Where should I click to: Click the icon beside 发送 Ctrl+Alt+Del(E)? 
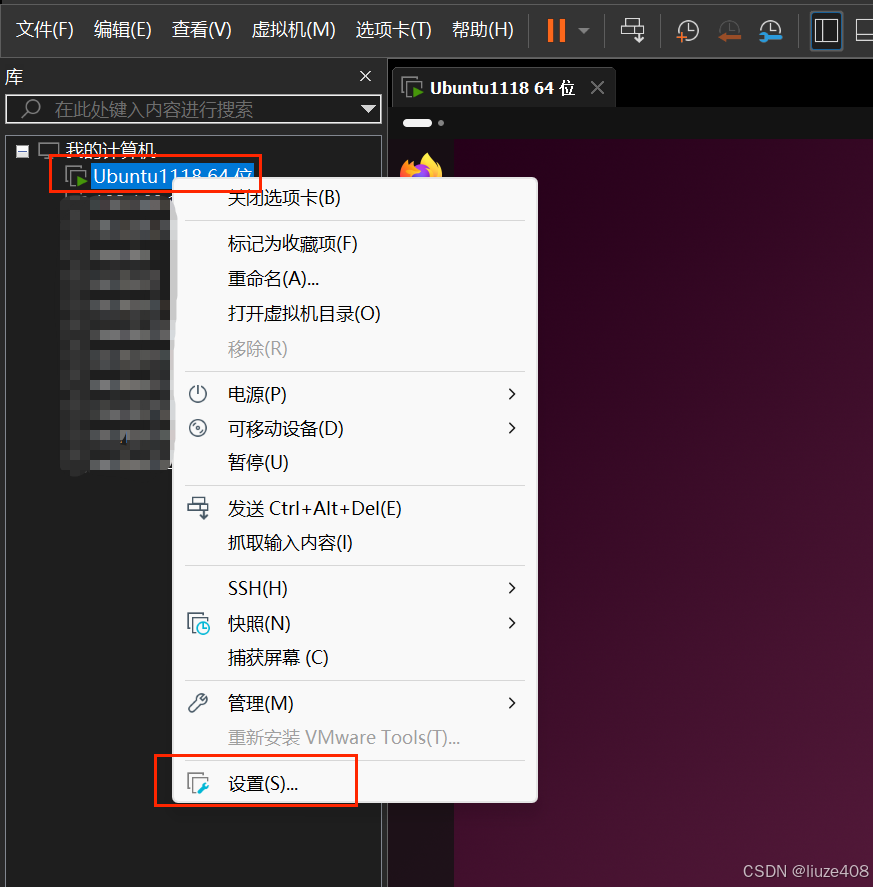198,508
